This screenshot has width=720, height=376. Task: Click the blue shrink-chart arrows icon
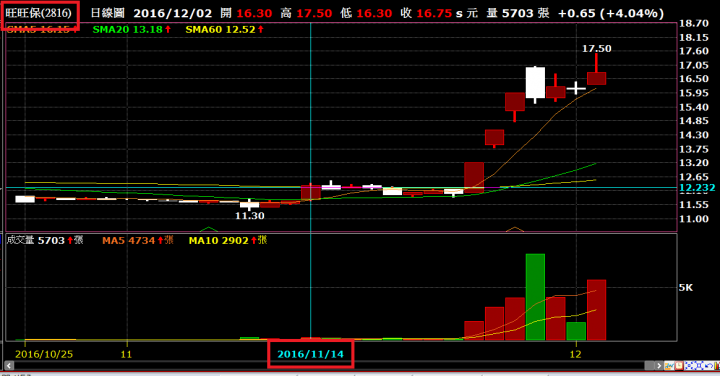689,365
